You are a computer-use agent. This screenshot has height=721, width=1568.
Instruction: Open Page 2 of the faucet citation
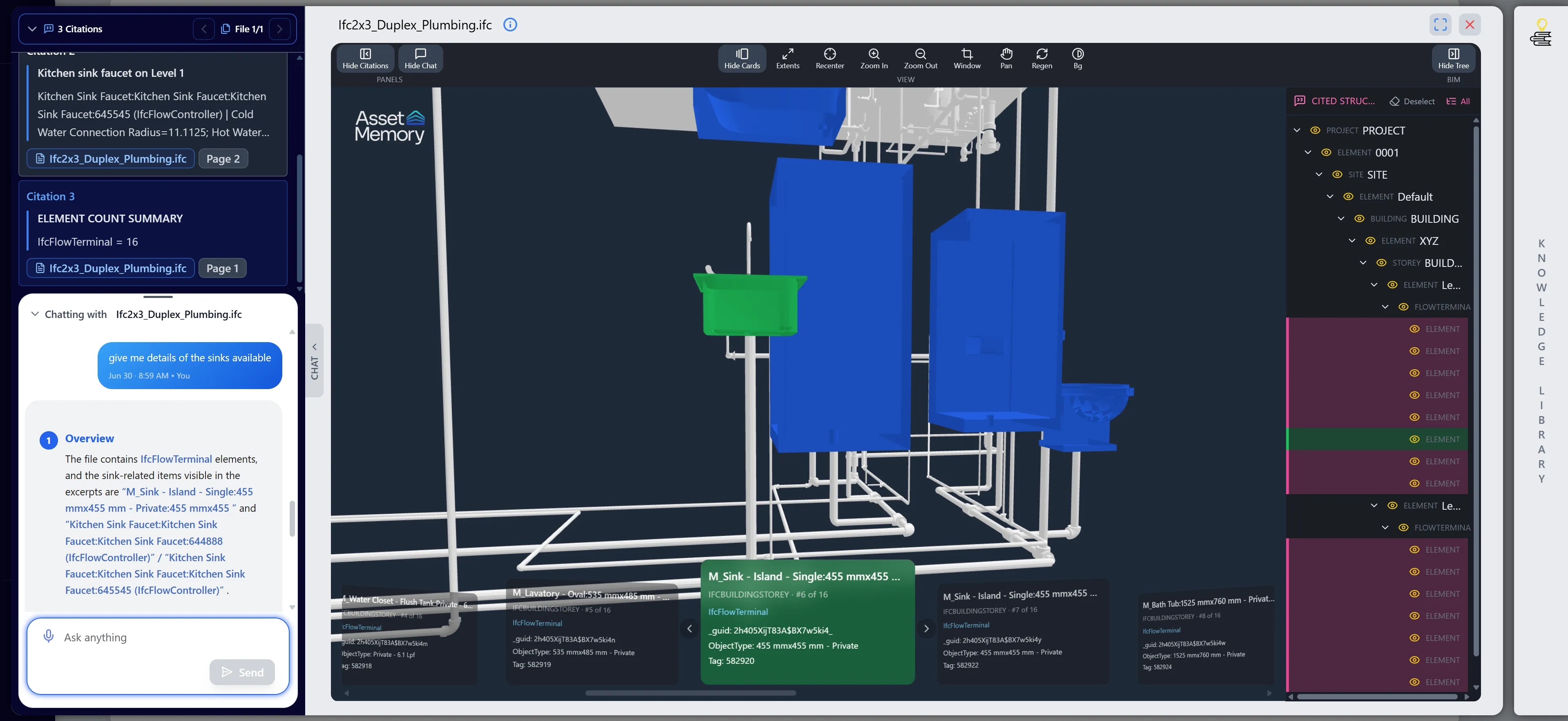coord(223,158)
